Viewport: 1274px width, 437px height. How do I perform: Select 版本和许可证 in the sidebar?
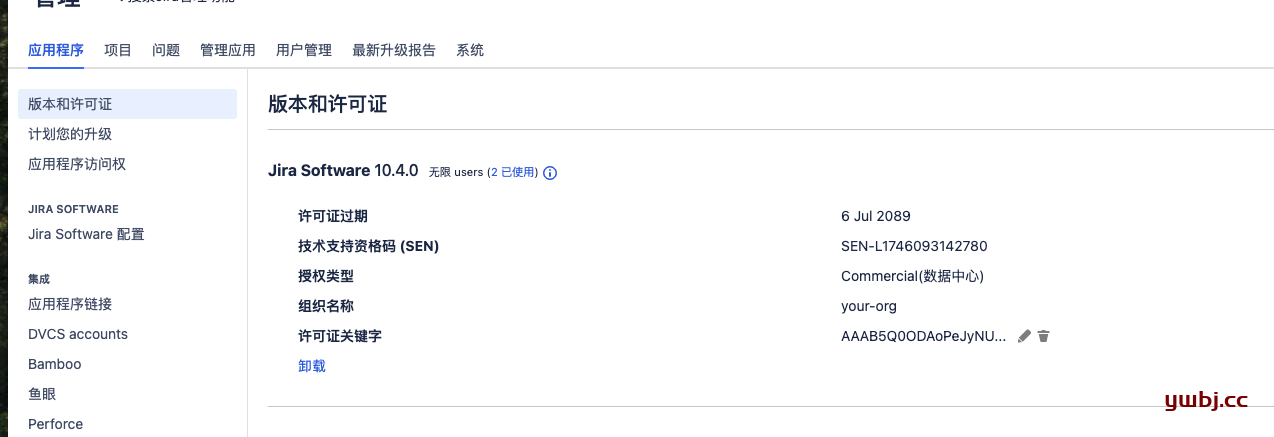(127, 104)
